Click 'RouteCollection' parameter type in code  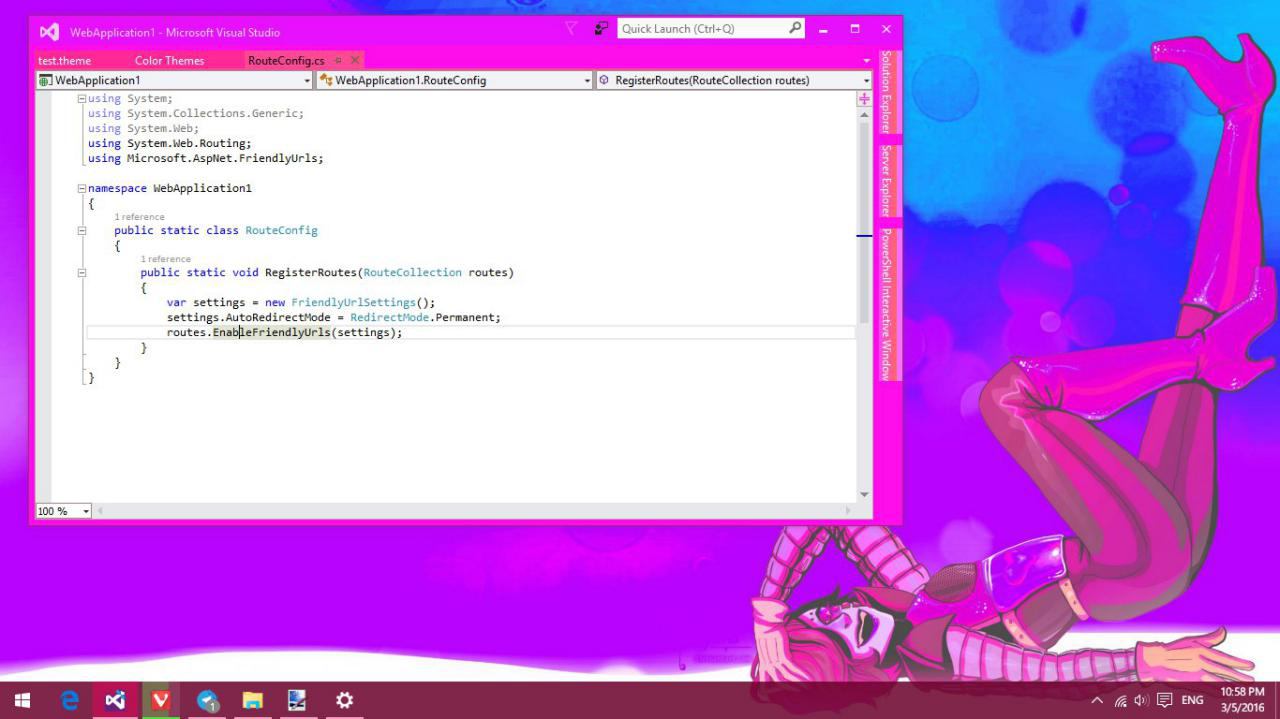412,272
